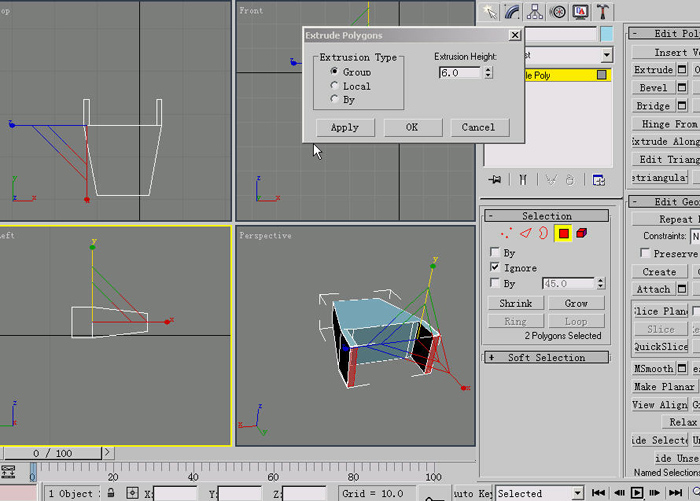This screenshot has width=700, height=501.
Task: Toggle By Angle checkbox
Action: pos(494,283)
